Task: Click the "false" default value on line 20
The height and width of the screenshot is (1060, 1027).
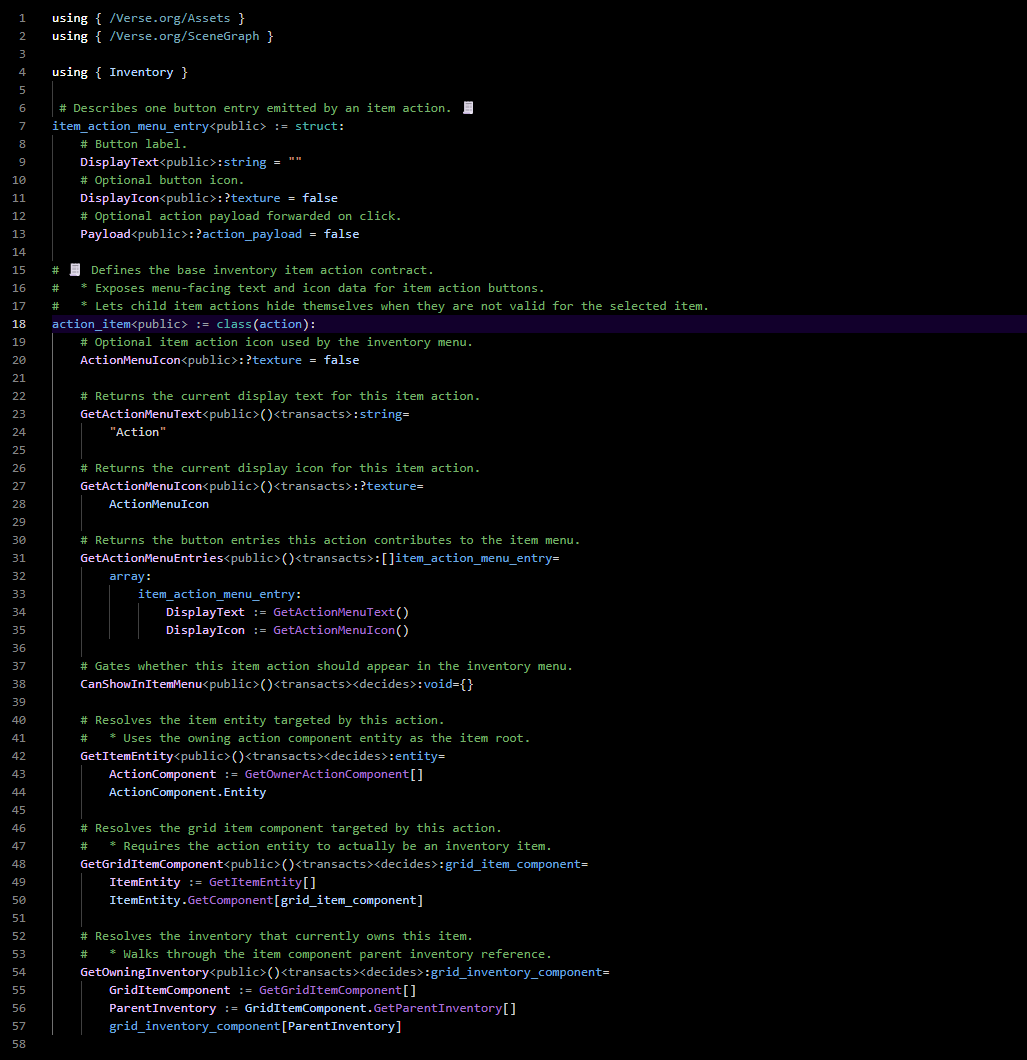Action: [x=341, y=360]
